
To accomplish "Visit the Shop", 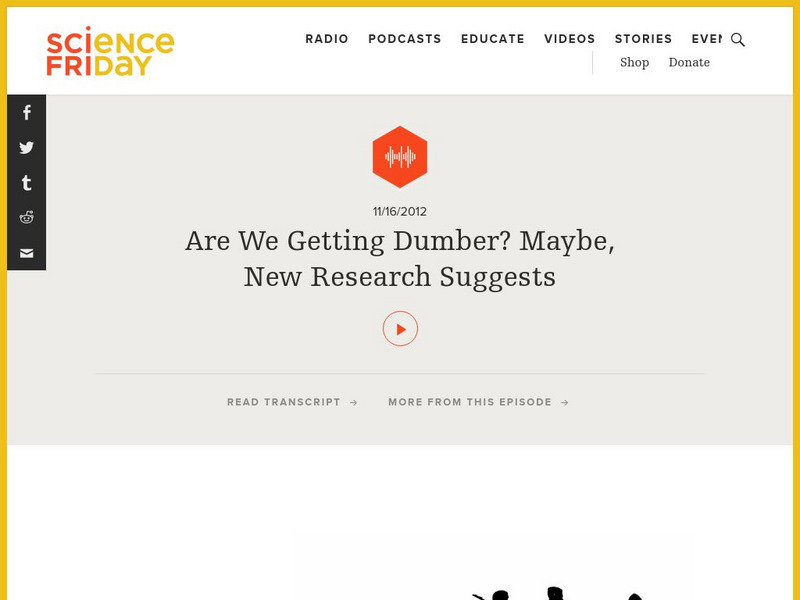I will point(634,62).
